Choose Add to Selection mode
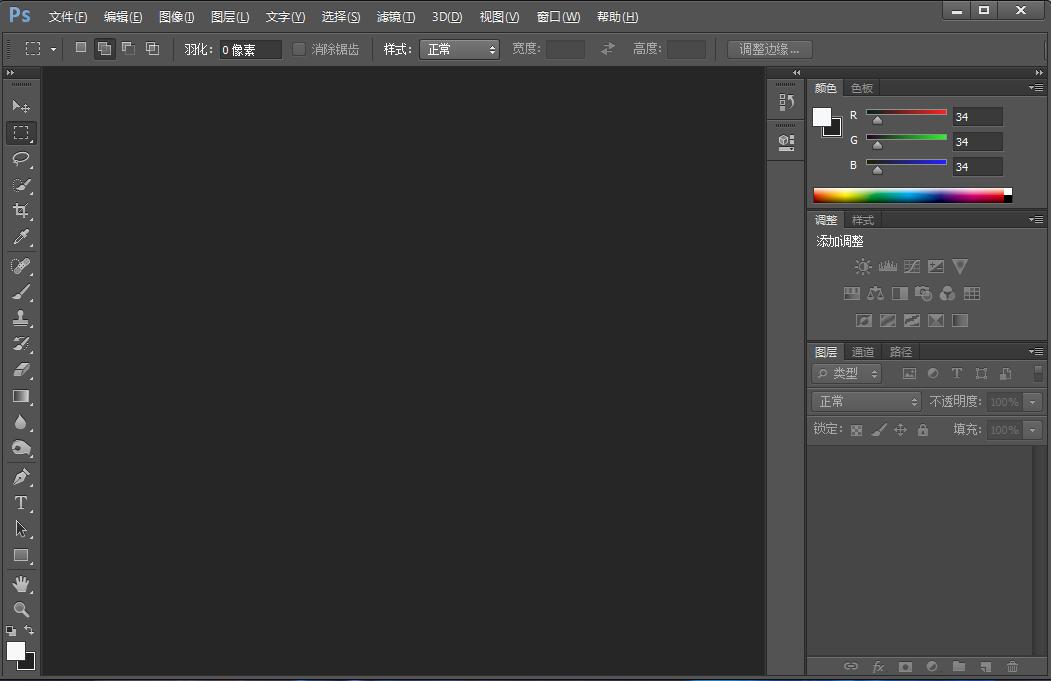This screenshot has height=681, width=1051. pos(105,48)
